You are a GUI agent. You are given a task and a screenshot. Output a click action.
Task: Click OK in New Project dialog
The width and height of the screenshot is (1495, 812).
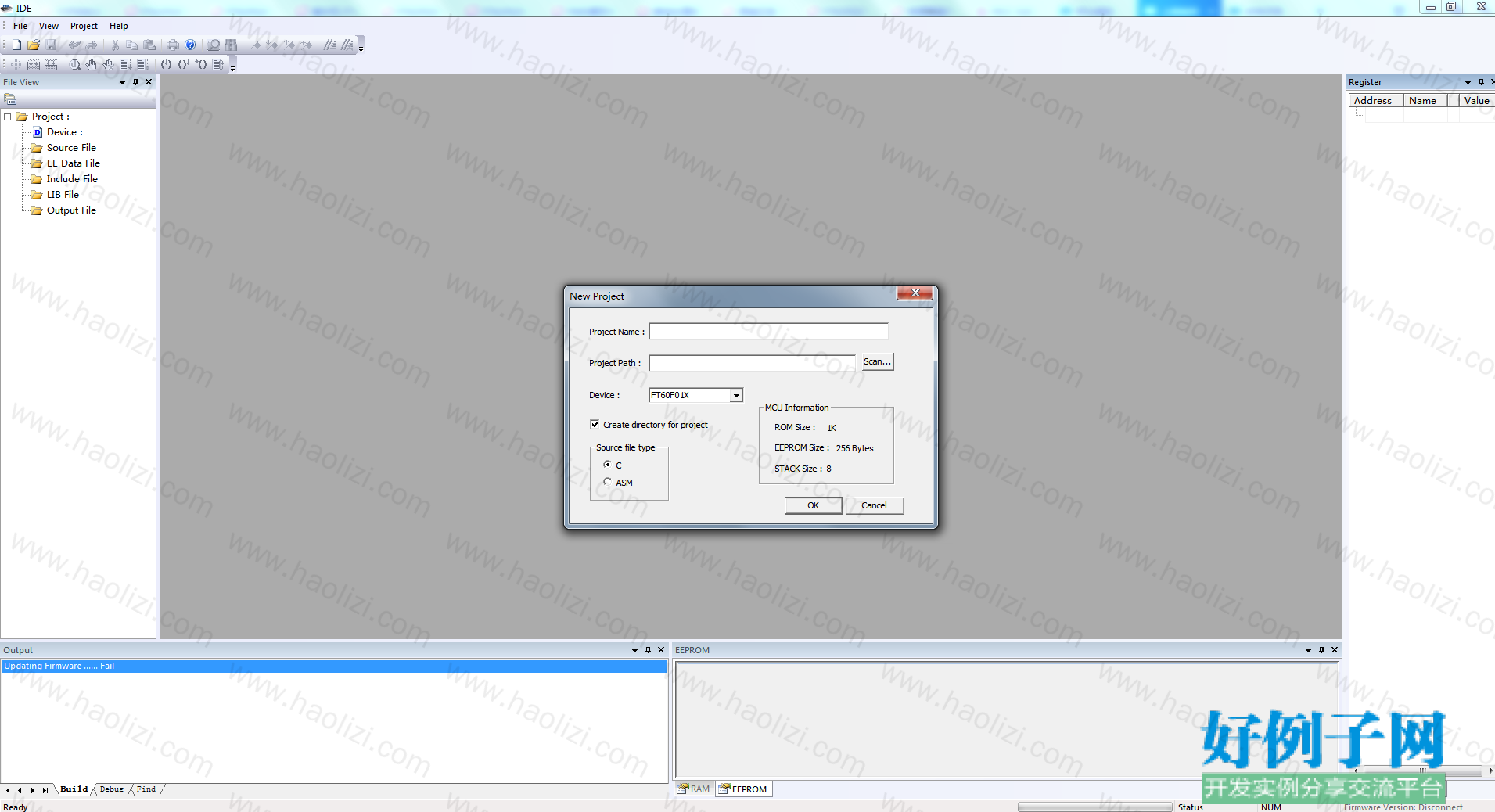(813, 505)
